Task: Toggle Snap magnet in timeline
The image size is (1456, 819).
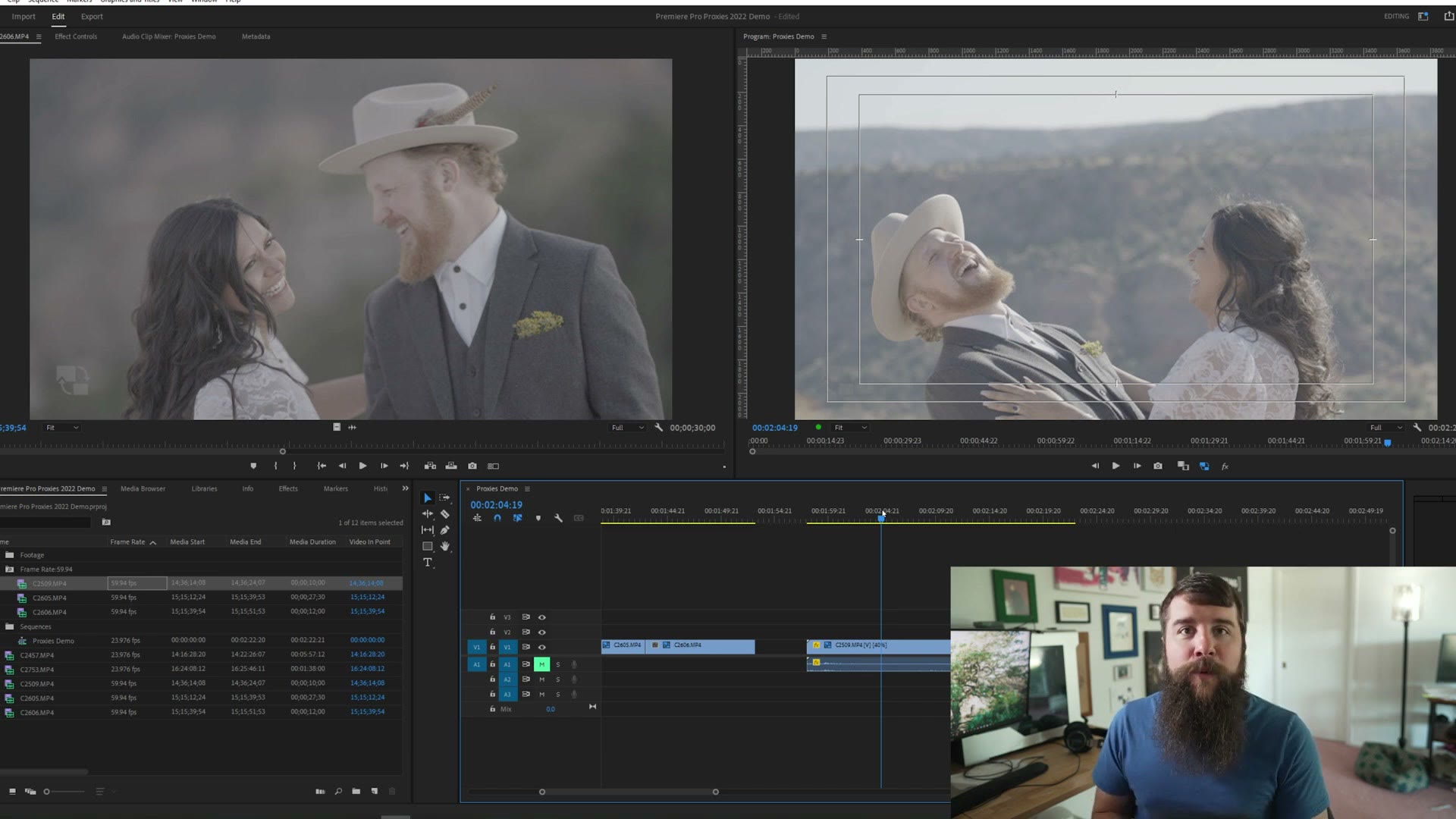Action: click(x=497, y=518)
